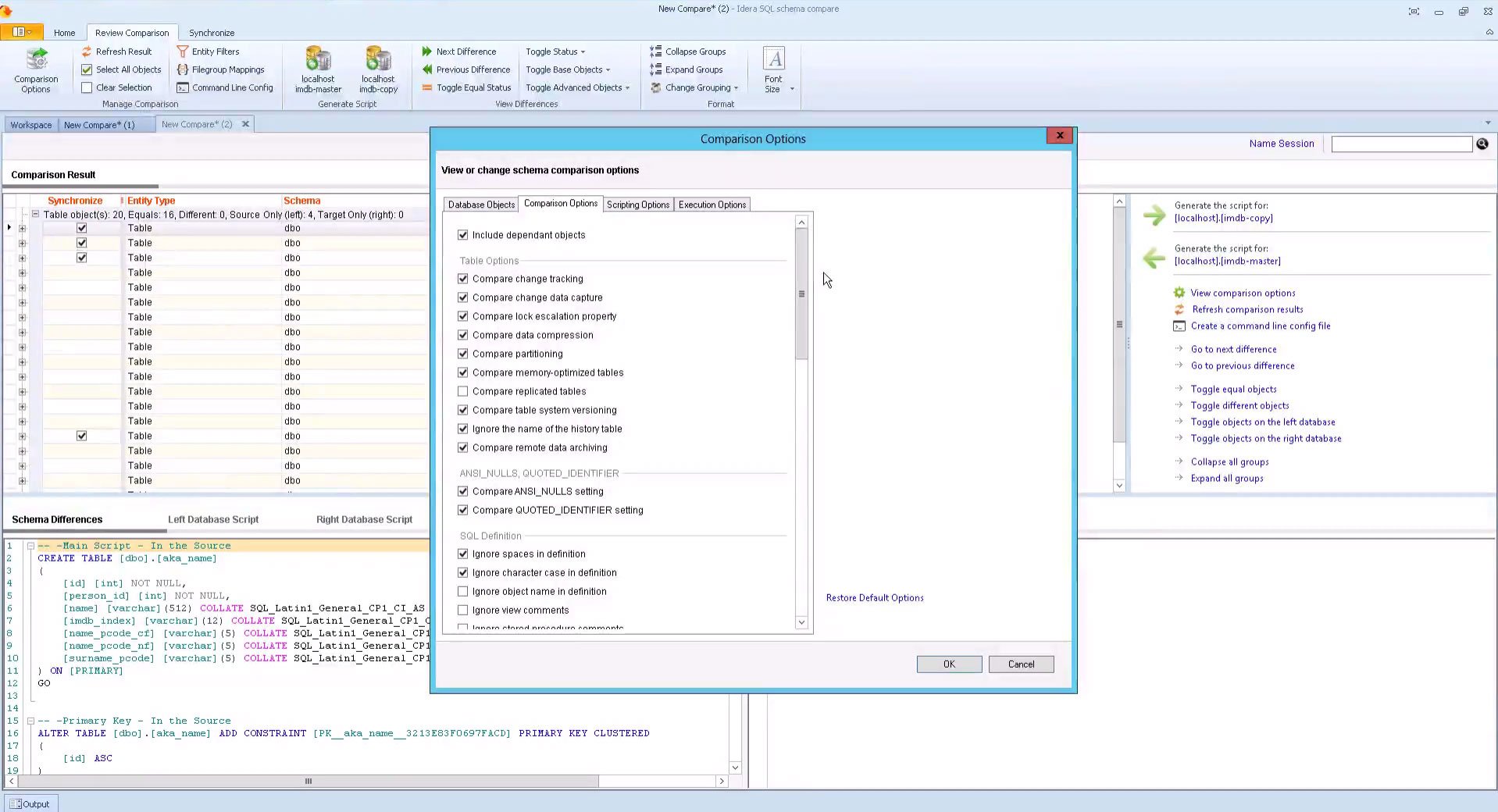Uncheck Include dependant objects
Image resolution: width=1498 pixels, height=812 pixels.
coord(463,235)
